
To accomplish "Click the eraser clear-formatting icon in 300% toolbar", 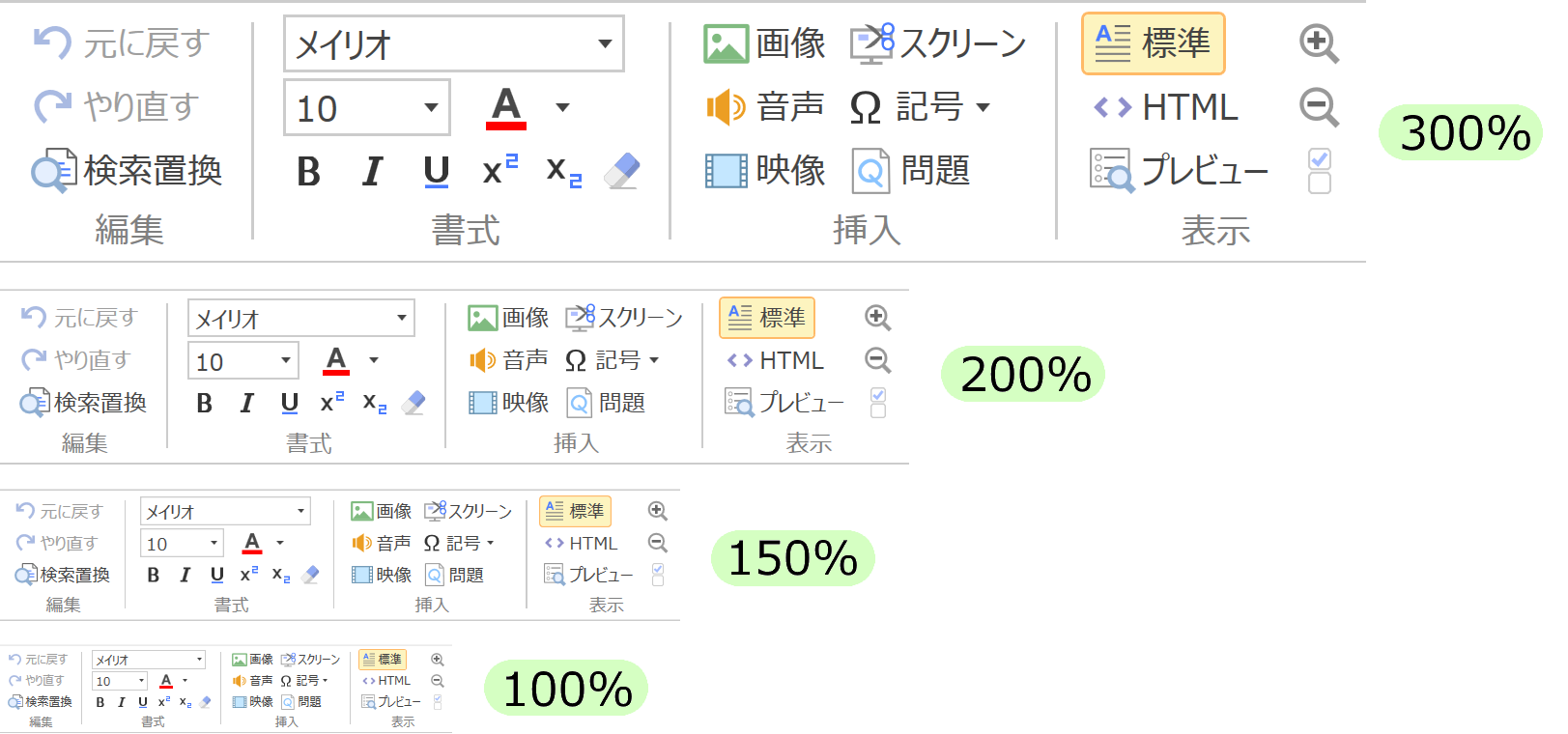I will [x=621, y=171].
